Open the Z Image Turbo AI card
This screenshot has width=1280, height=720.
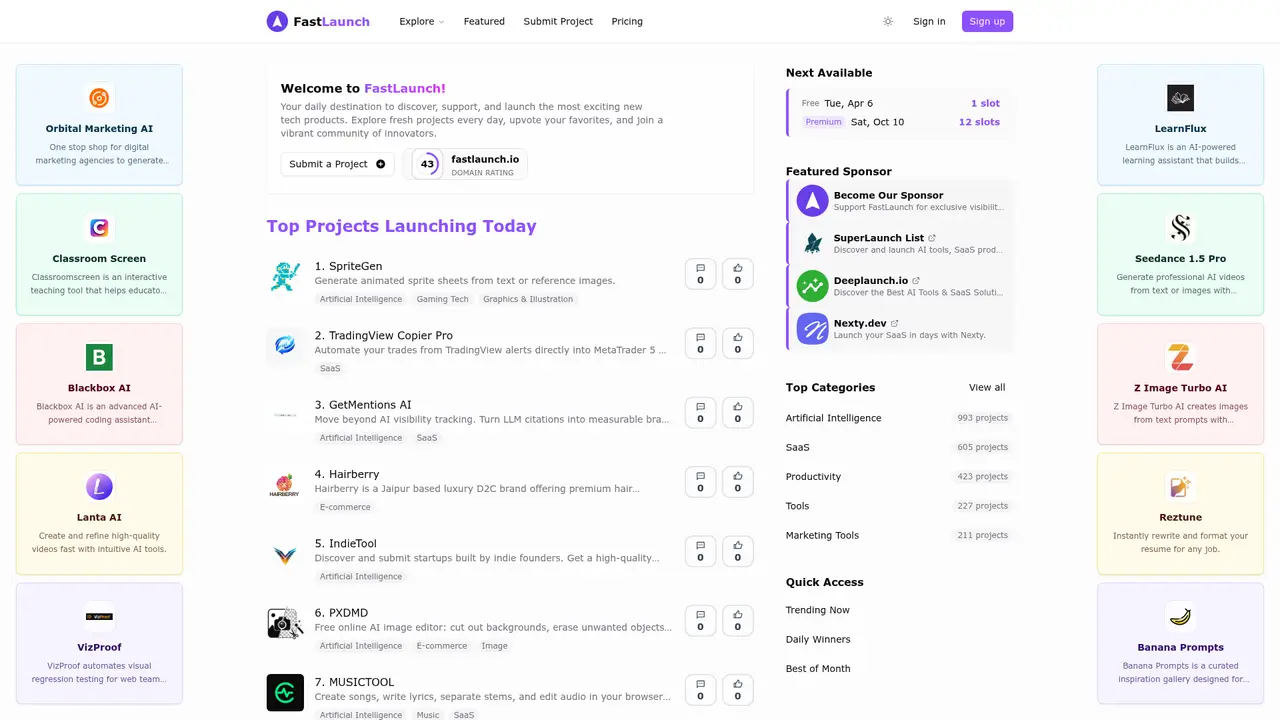[x=1180, y=384]
